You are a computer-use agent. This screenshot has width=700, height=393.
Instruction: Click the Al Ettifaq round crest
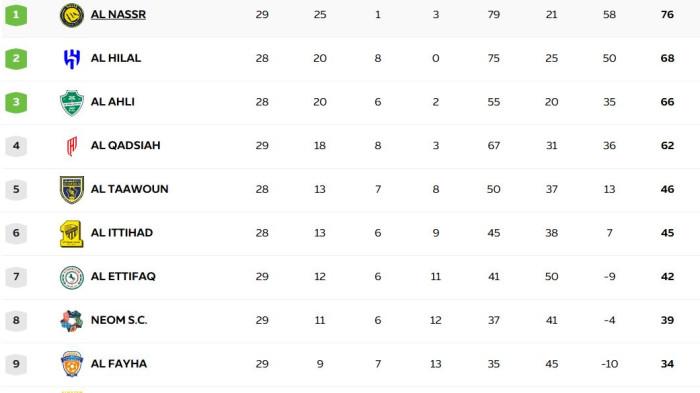pos(71,277)
